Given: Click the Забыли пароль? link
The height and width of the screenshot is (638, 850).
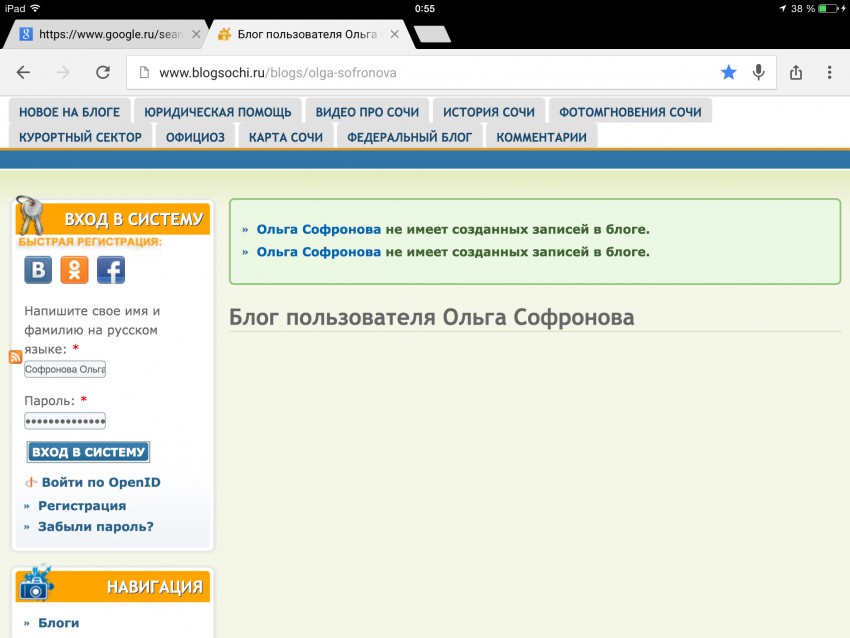Looking at the screenshot, I should click(x=95, y=527).
